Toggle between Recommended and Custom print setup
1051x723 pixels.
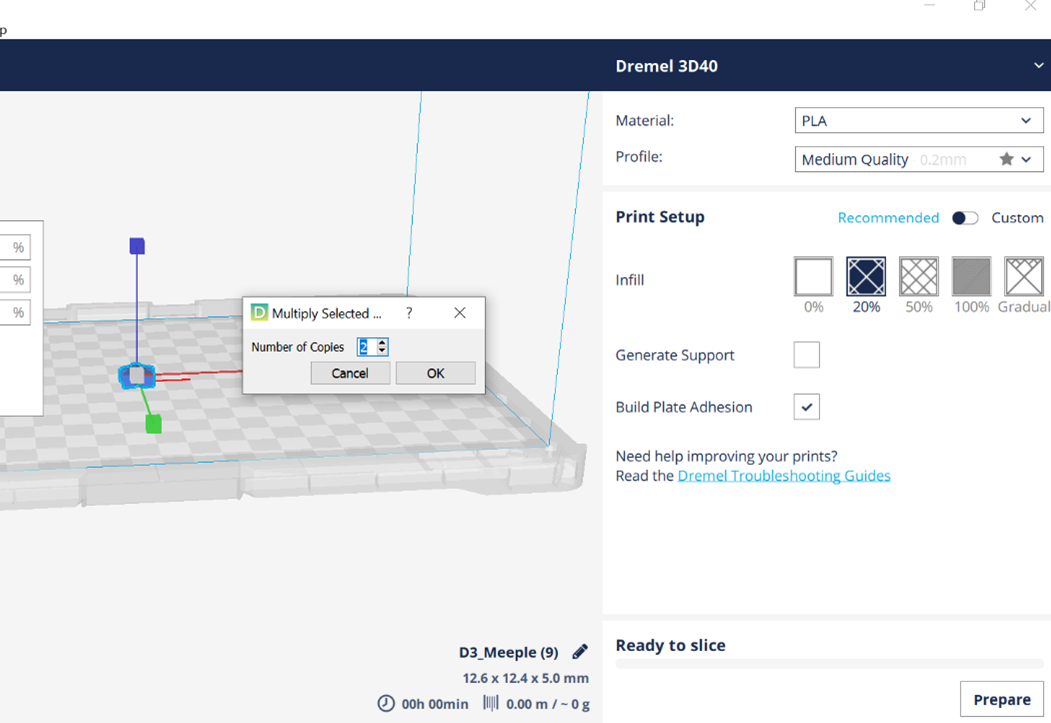pyautogui.click(x=965, y=218)
